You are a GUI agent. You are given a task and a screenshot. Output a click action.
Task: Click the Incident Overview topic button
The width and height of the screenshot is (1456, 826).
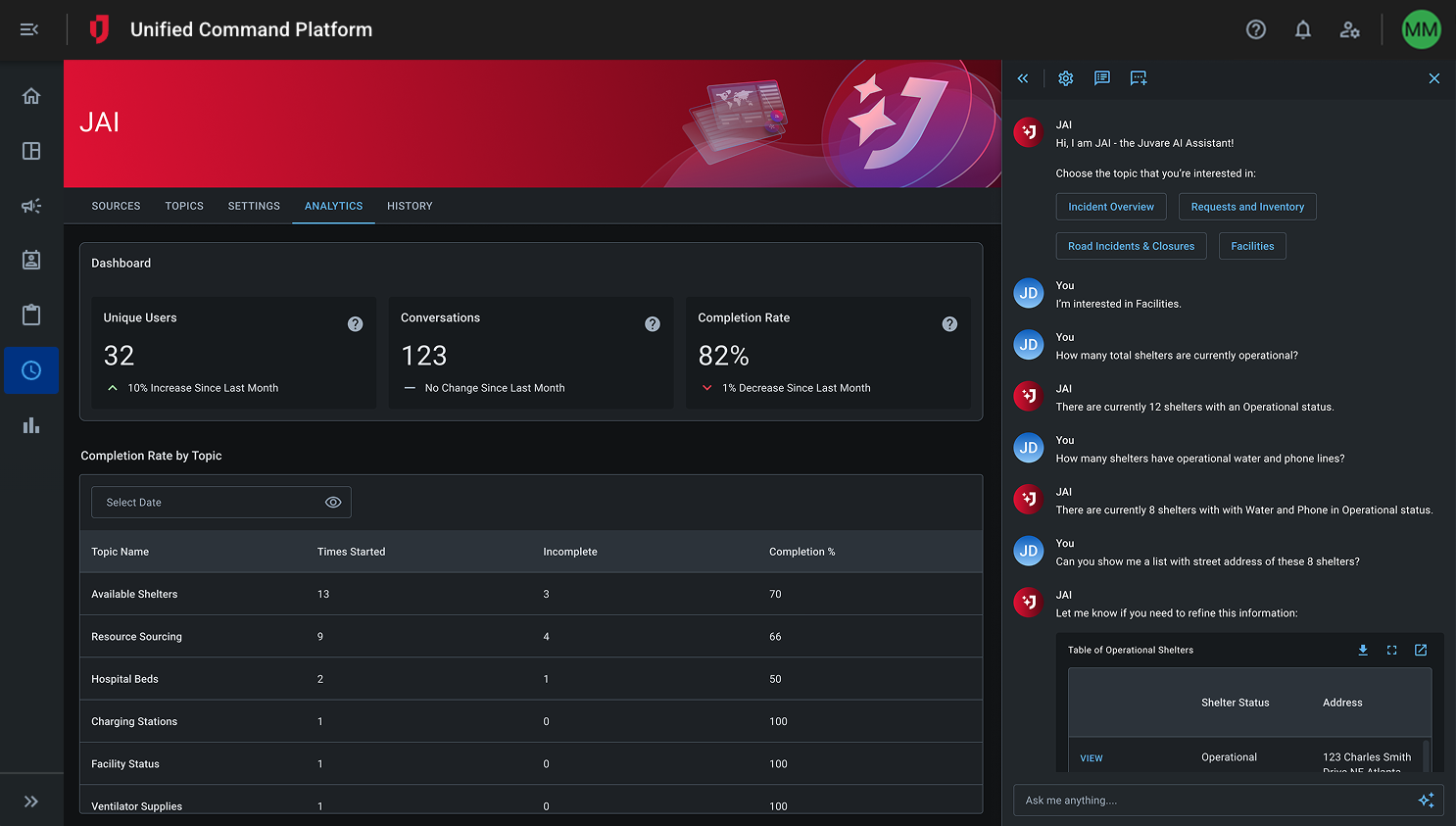pyautogui.click(x=1110, y=207)
